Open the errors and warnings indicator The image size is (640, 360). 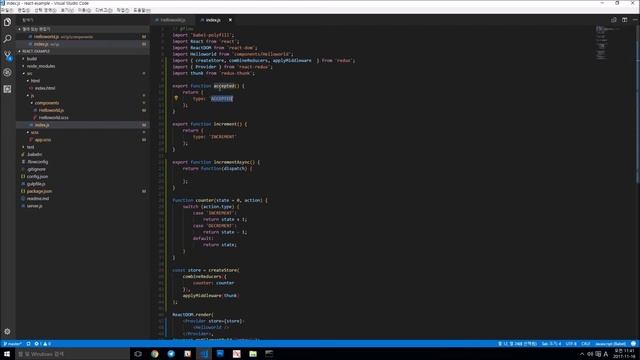42,344
